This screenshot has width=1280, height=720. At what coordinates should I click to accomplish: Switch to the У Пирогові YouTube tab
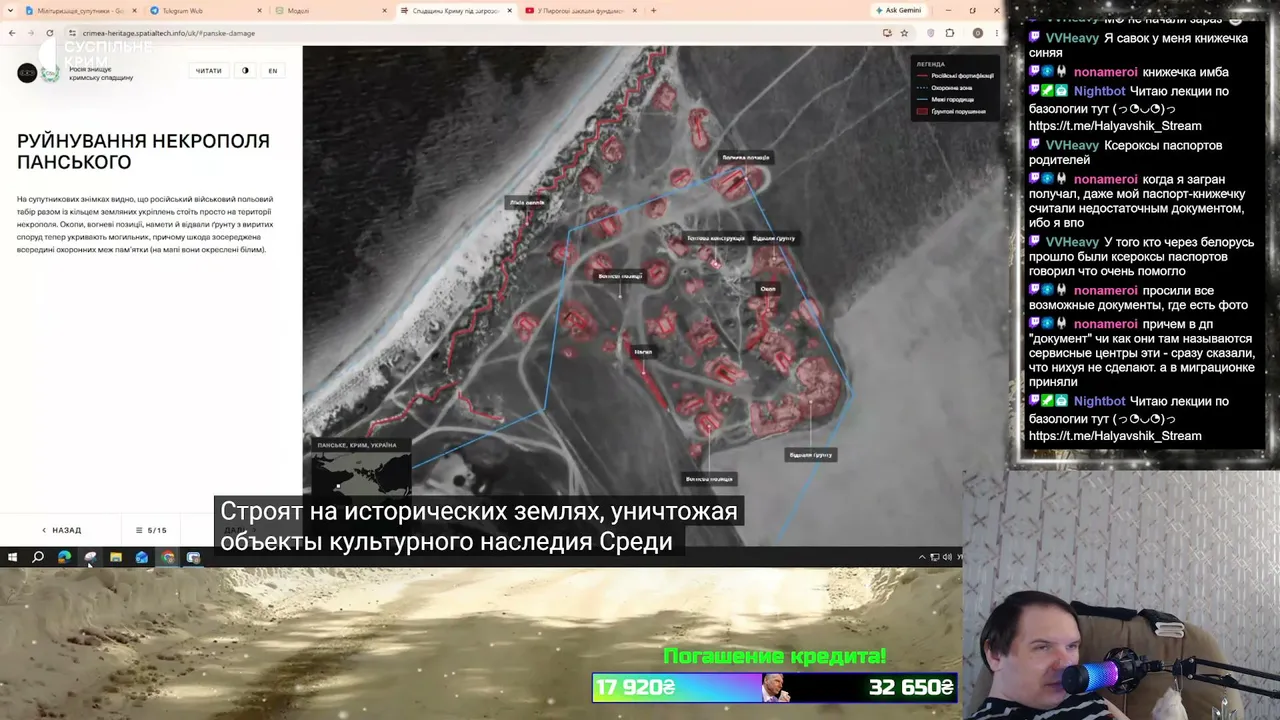coord(580,11)
